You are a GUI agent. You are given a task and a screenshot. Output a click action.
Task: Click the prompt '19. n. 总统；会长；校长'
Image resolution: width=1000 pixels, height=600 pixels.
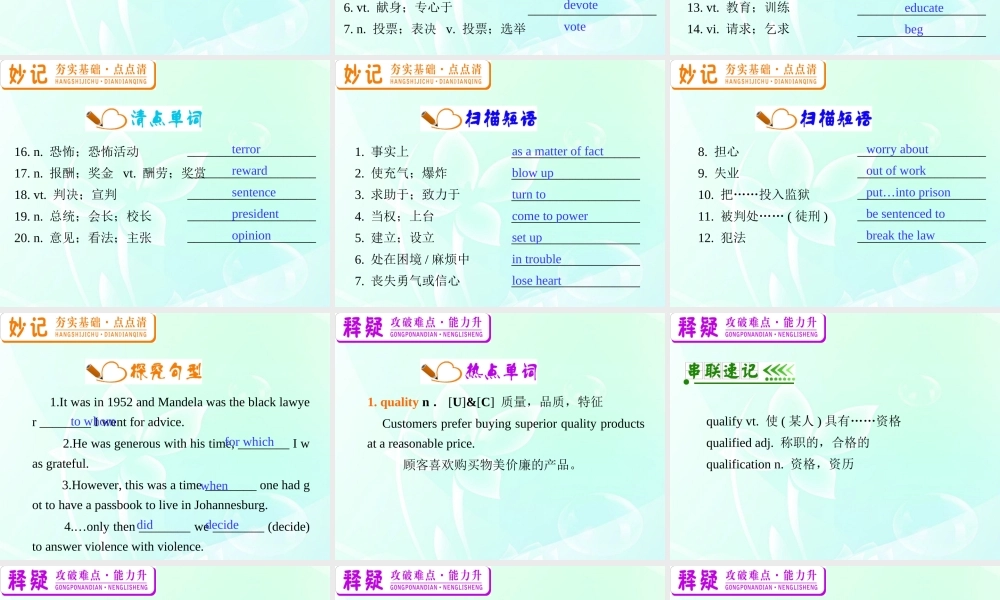83,216
